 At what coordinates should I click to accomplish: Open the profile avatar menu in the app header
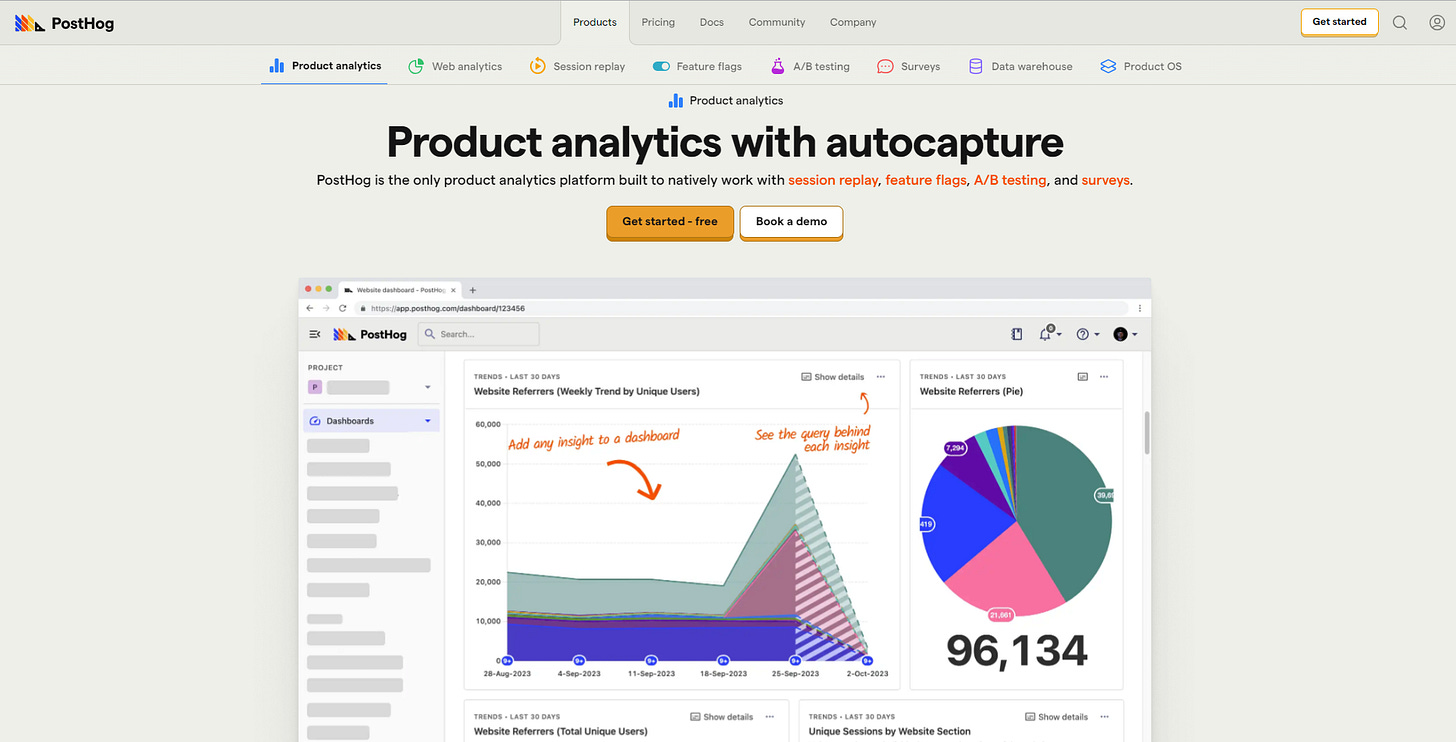click(1125, 334)
